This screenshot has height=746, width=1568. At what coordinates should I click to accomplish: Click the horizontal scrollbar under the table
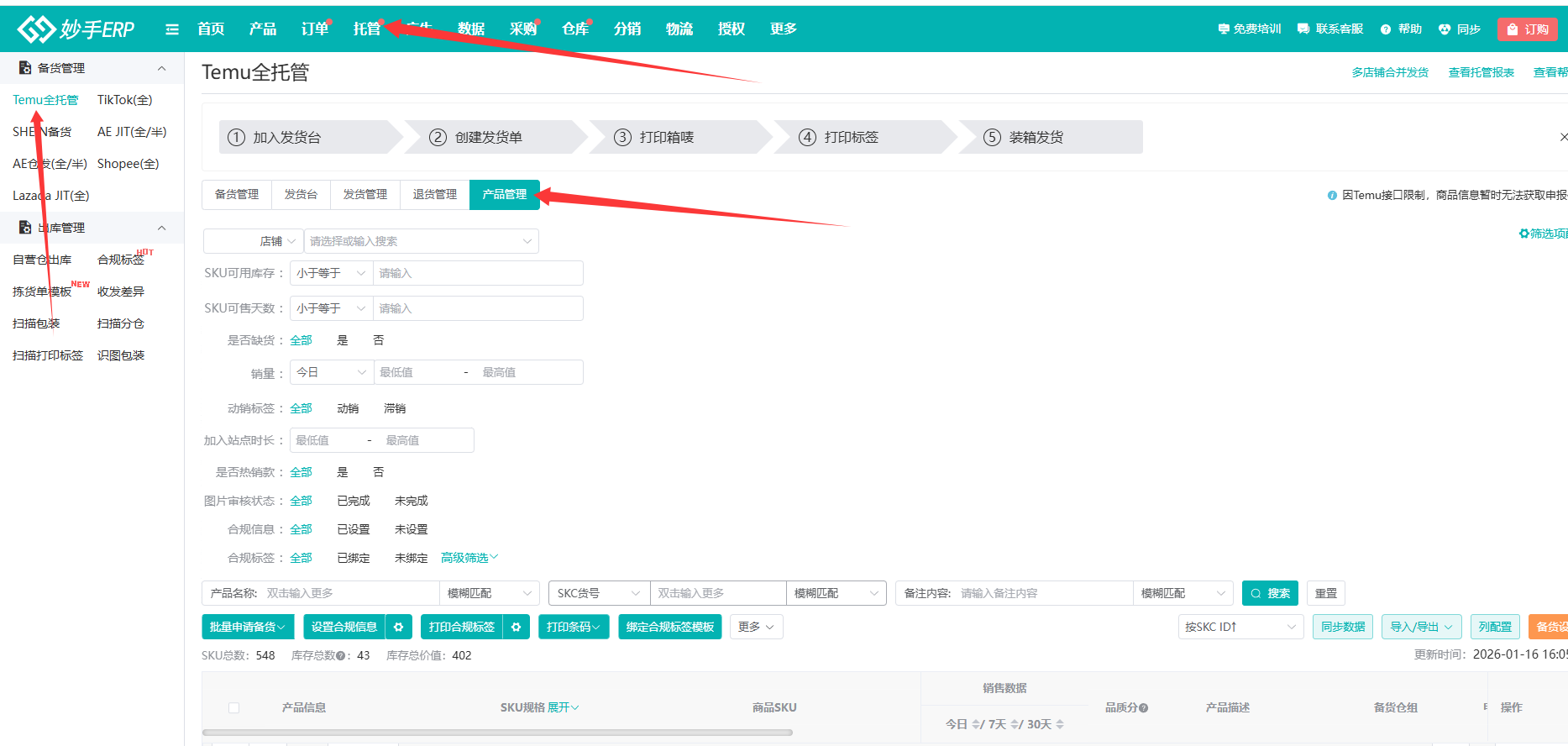(497, 733)
